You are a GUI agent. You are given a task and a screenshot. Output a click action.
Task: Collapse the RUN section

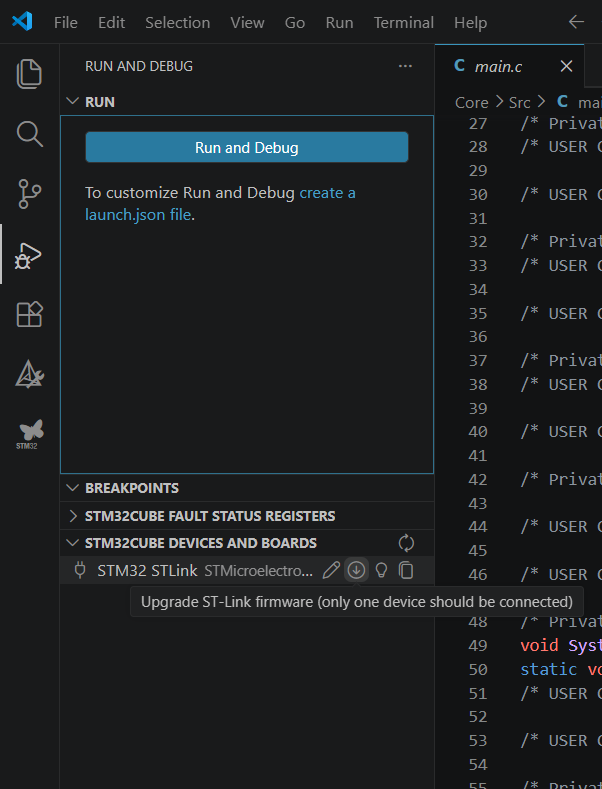[72, 102]
